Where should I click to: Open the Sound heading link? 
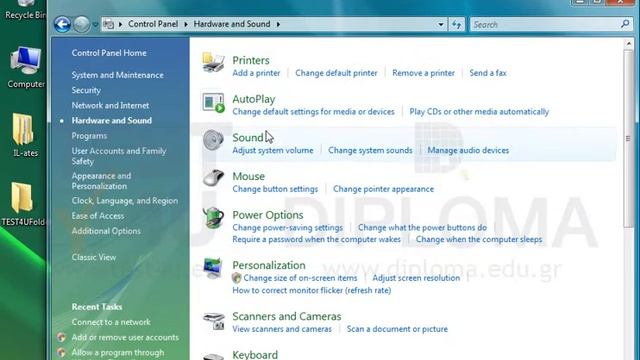point(248,138)
